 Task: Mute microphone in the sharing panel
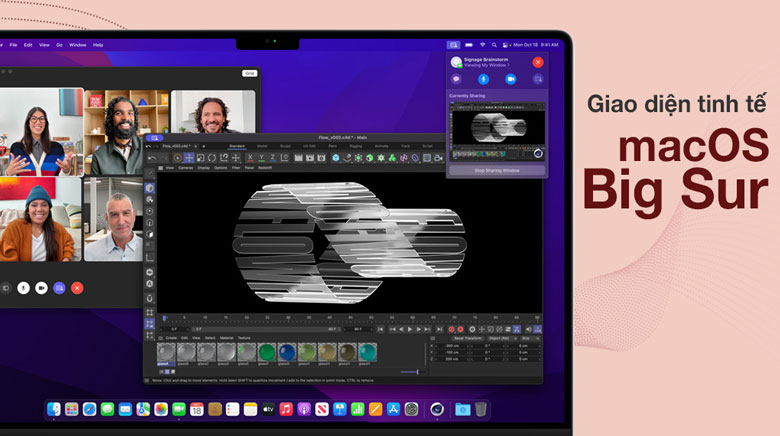pyautogui.click(x=483, y=79)
